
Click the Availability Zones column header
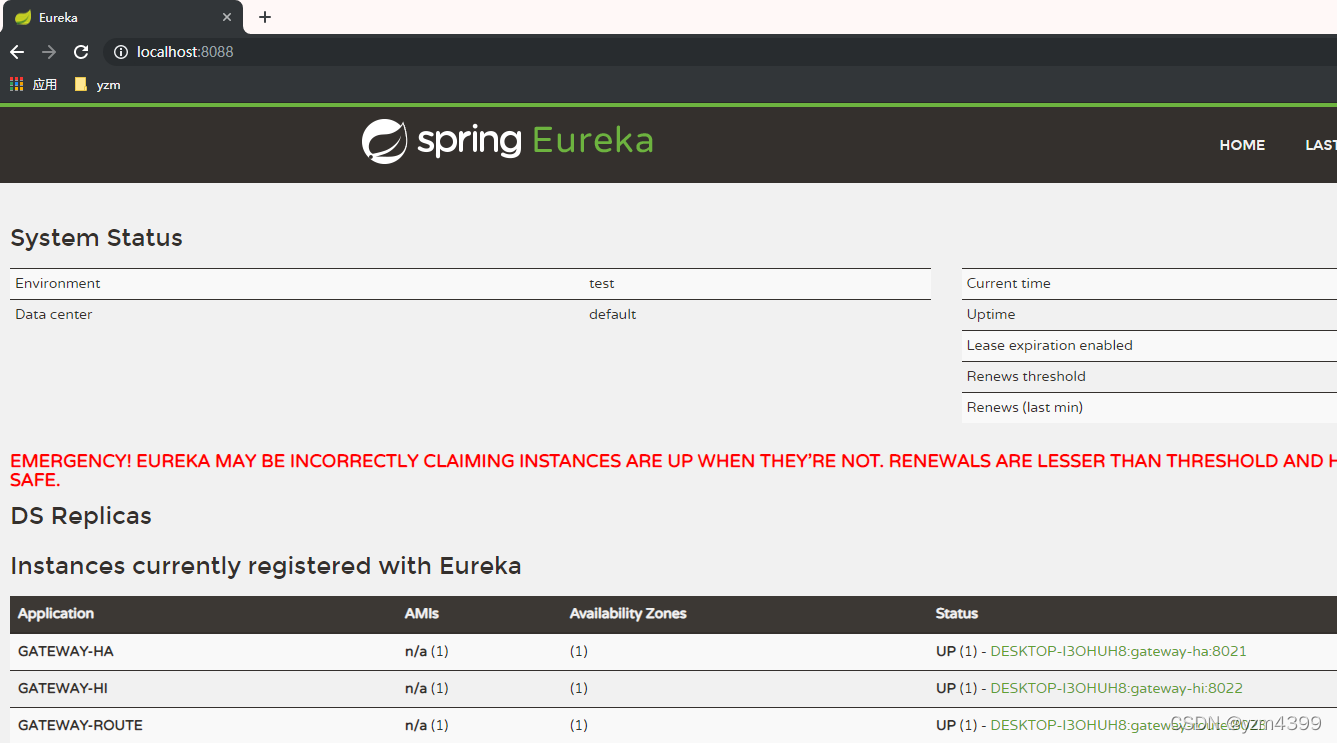coord(628,614)
